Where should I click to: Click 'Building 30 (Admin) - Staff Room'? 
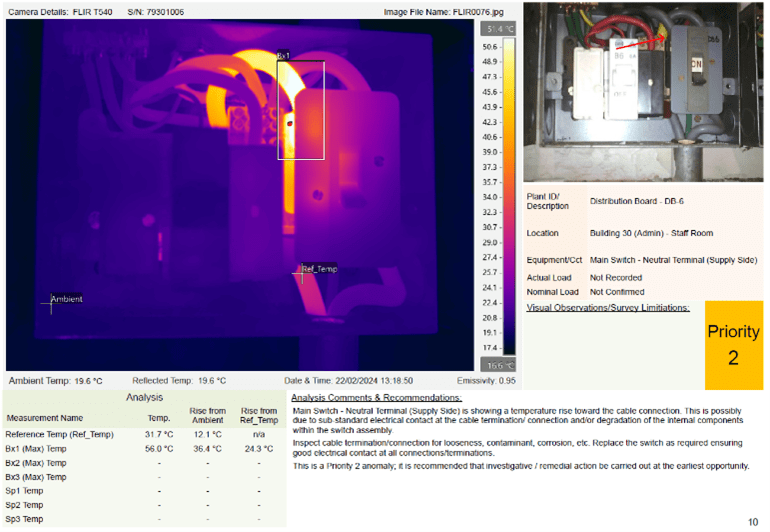point(651,233)
